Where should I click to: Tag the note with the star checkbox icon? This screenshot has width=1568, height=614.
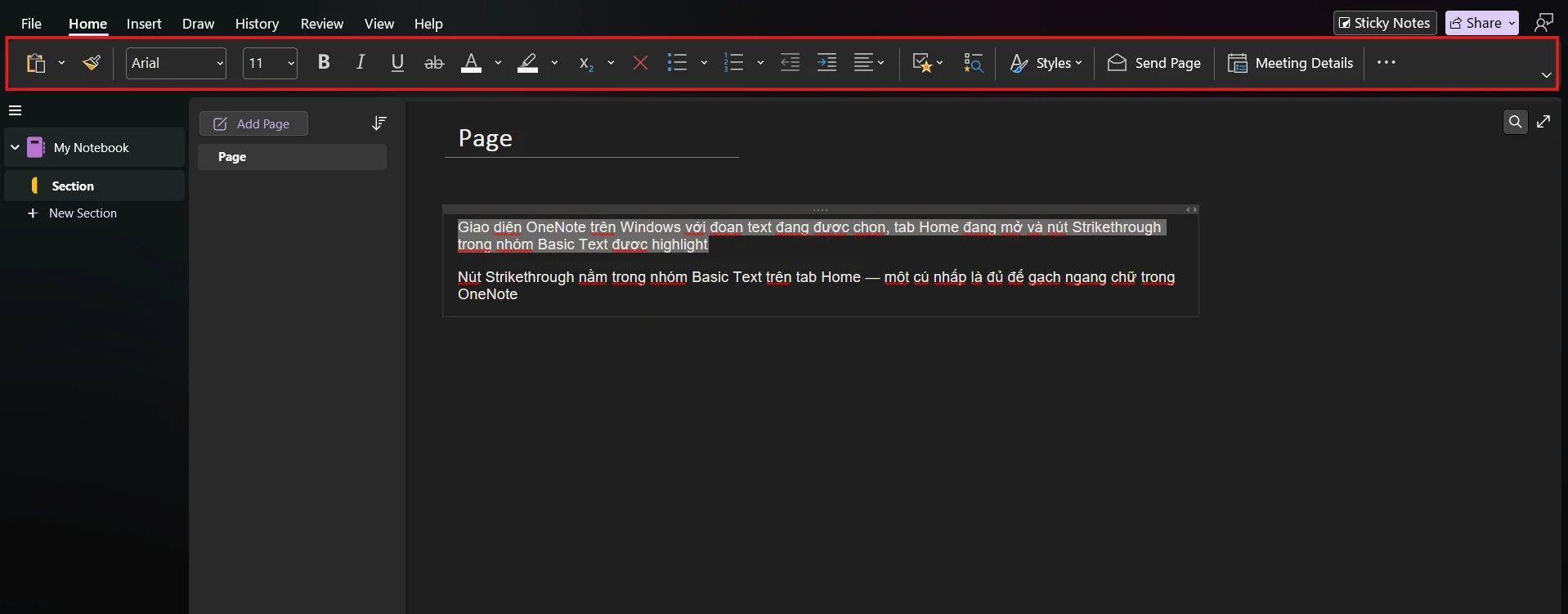[x=922, y=63]
